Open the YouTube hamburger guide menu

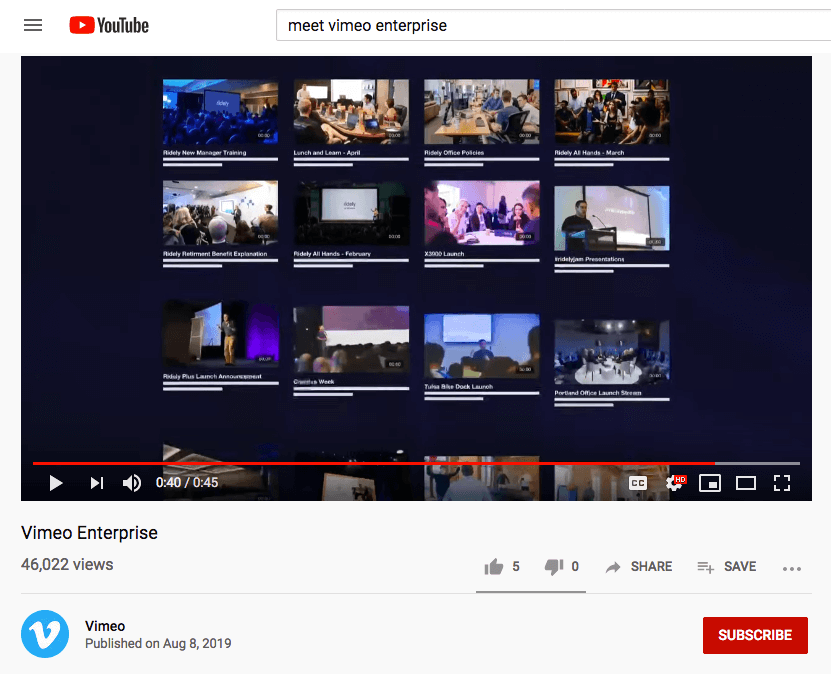pyautogui.click(x=33, y=25)
